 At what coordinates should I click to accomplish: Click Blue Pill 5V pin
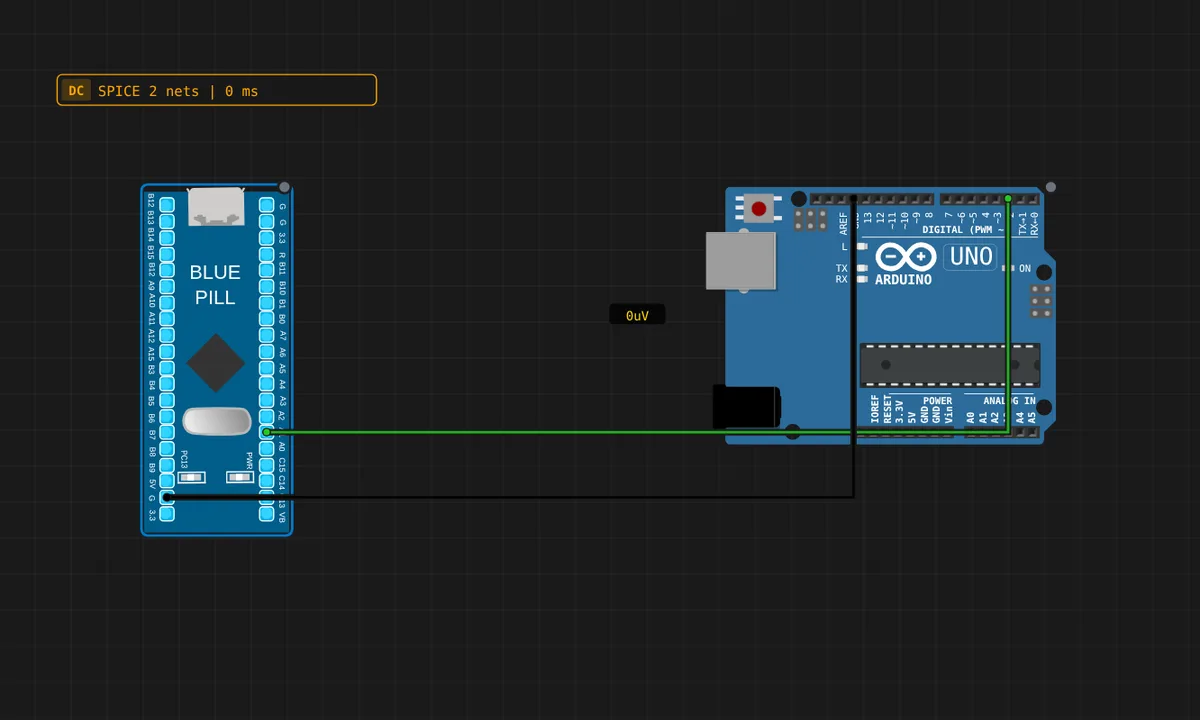167,480
